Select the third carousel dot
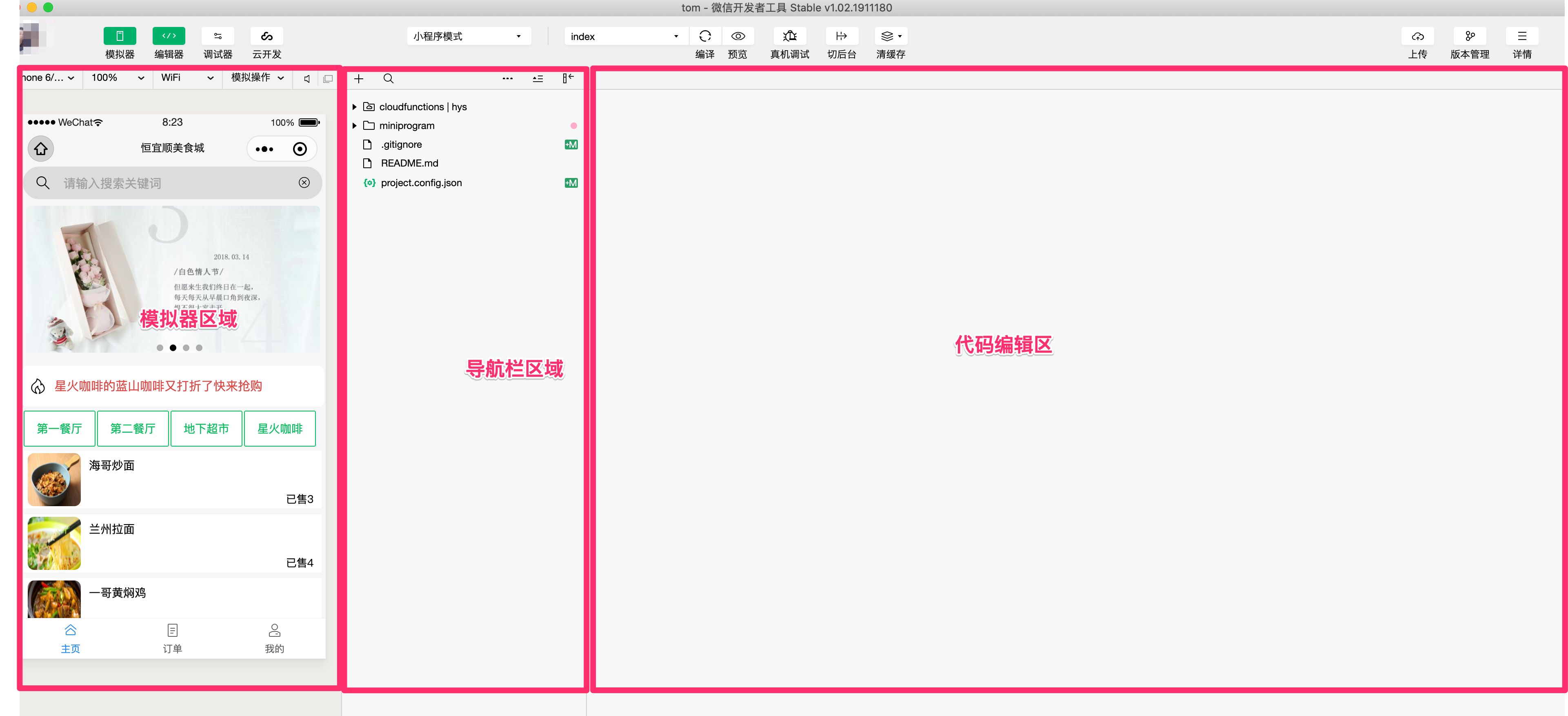This screenshot has height=716, width=1568. pyautogui.click(x=186, y=348)
